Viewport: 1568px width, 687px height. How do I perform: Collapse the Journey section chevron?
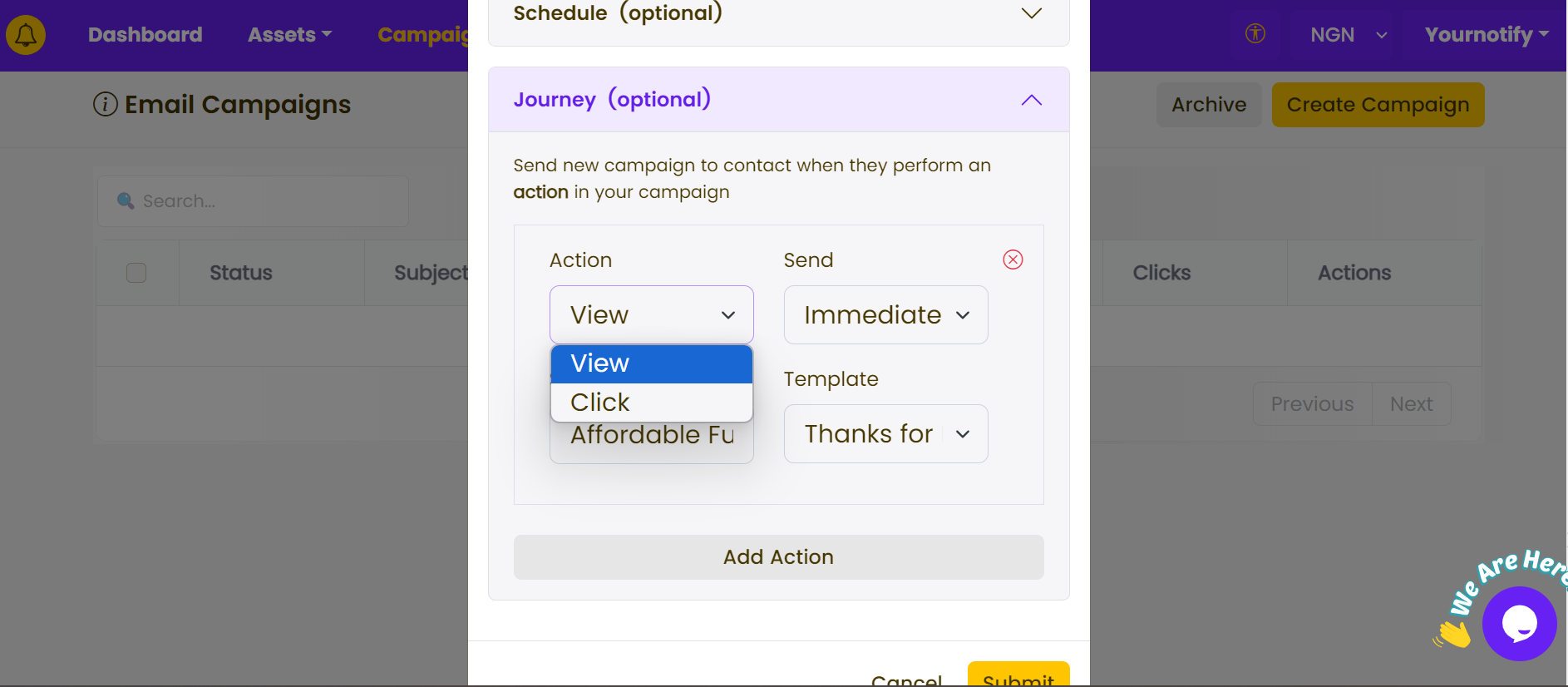point(1031,100)
